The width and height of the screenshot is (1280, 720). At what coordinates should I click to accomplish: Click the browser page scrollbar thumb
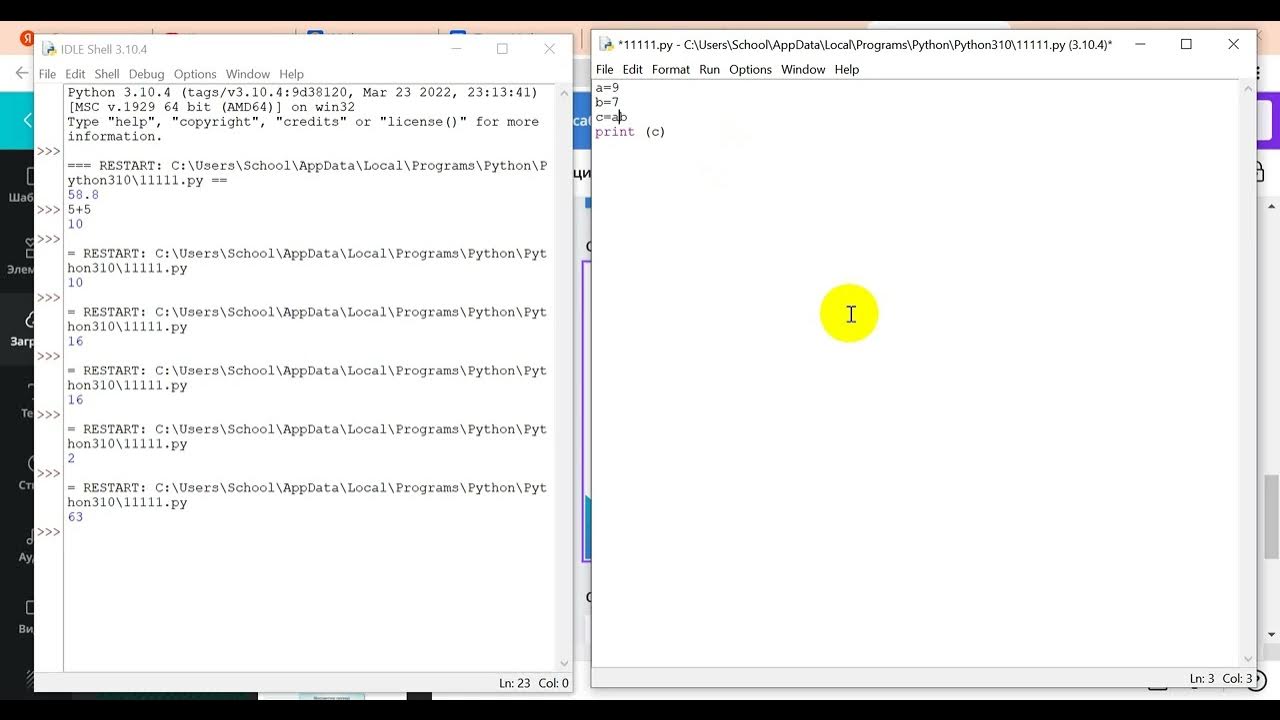click(x=1272, y=517)
